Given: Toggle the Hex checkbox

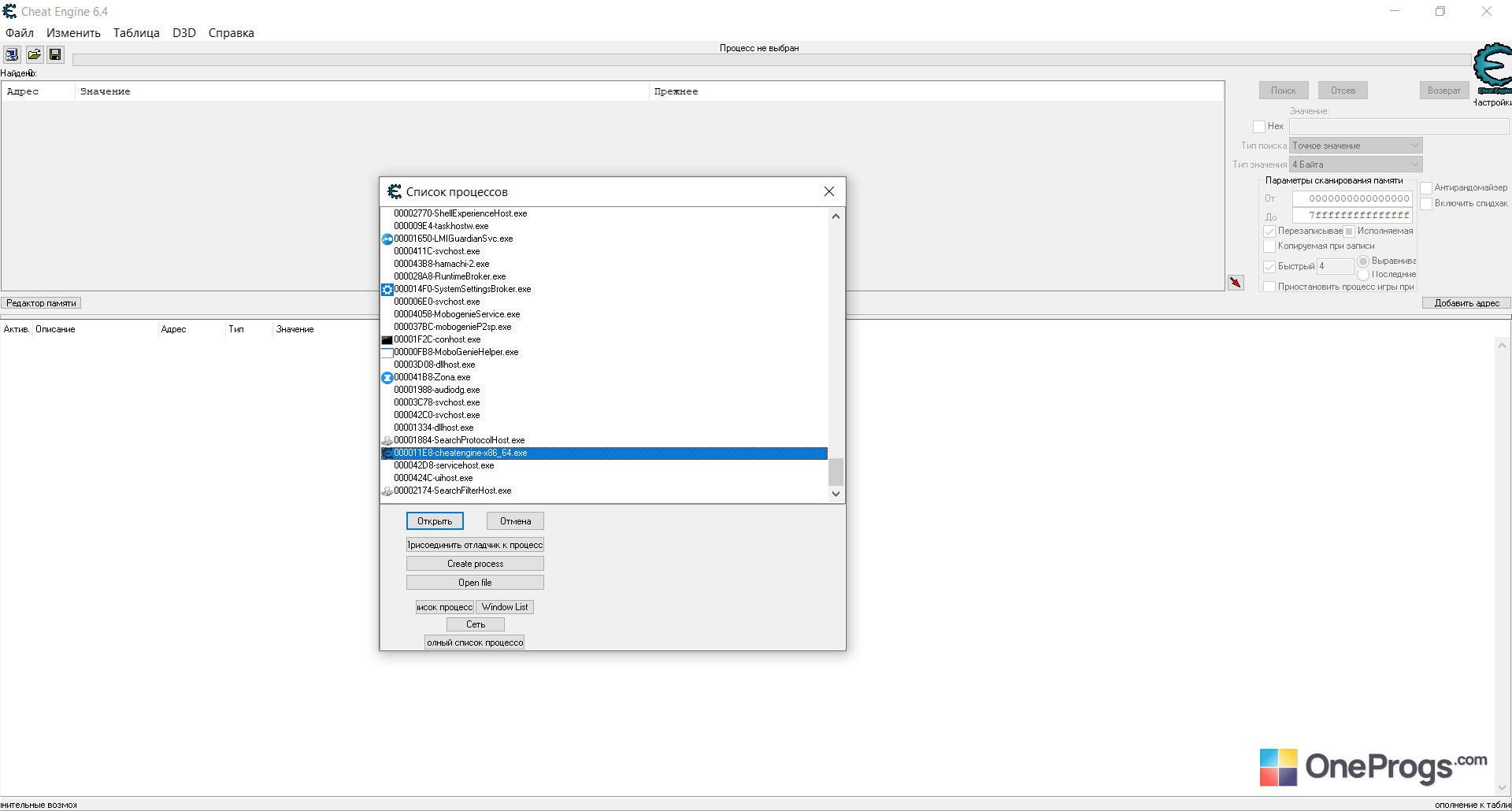Looking at the screenshot, I should coord(1259,126).
